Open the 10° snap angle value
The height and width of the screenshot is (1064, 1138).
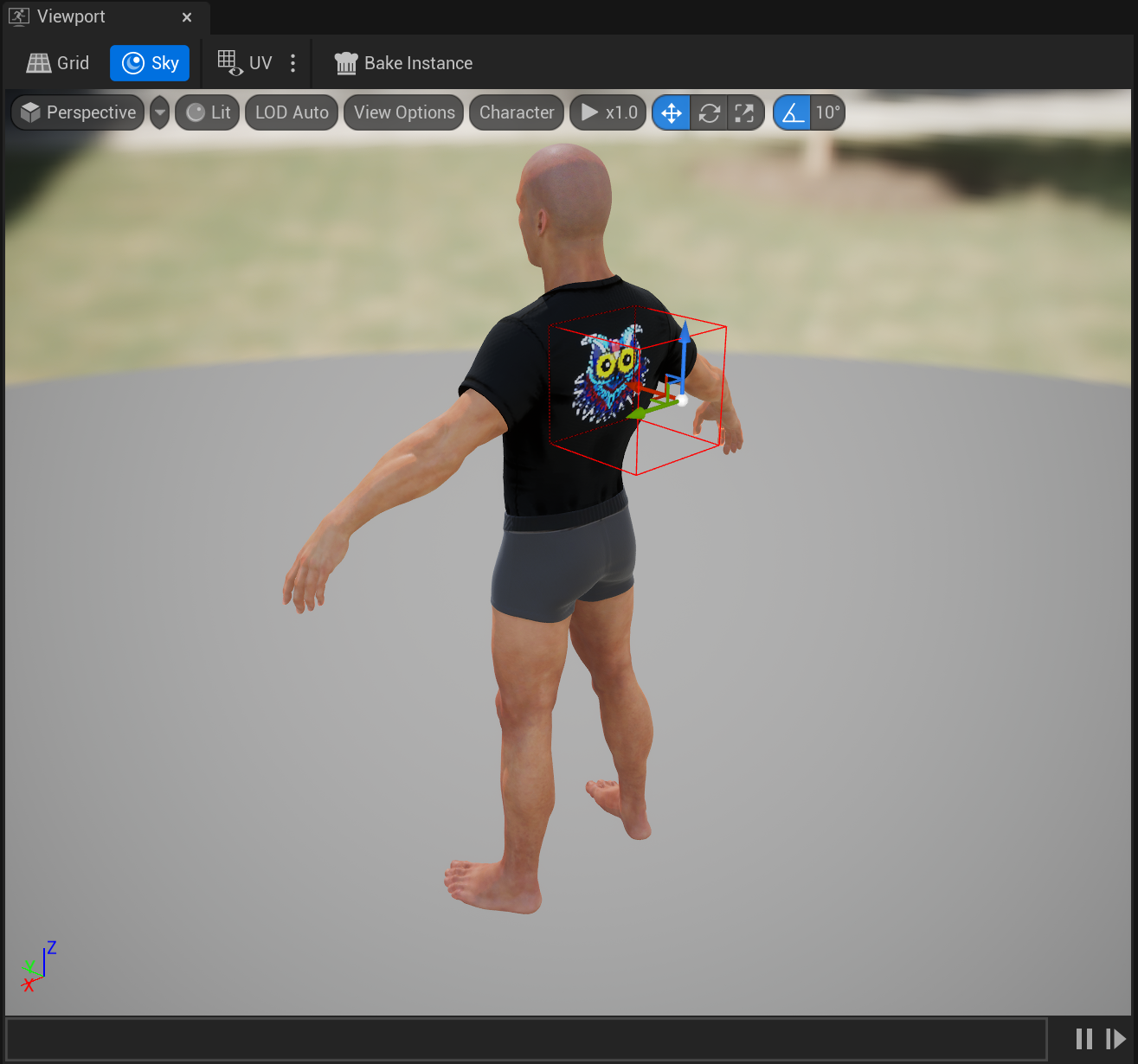(x=827, y=112)
